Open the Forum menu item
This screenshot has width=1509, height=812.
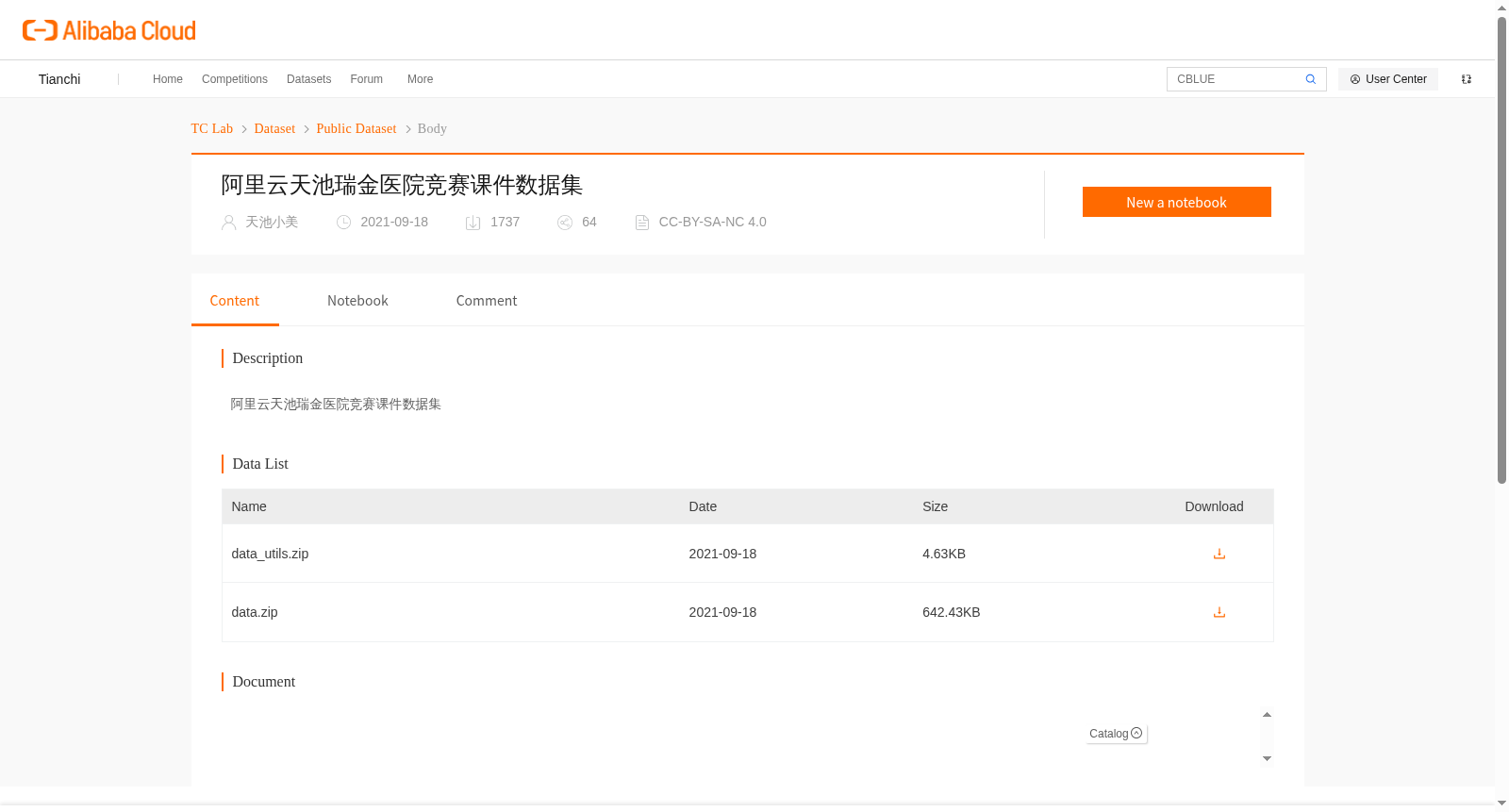pos(366,79)
